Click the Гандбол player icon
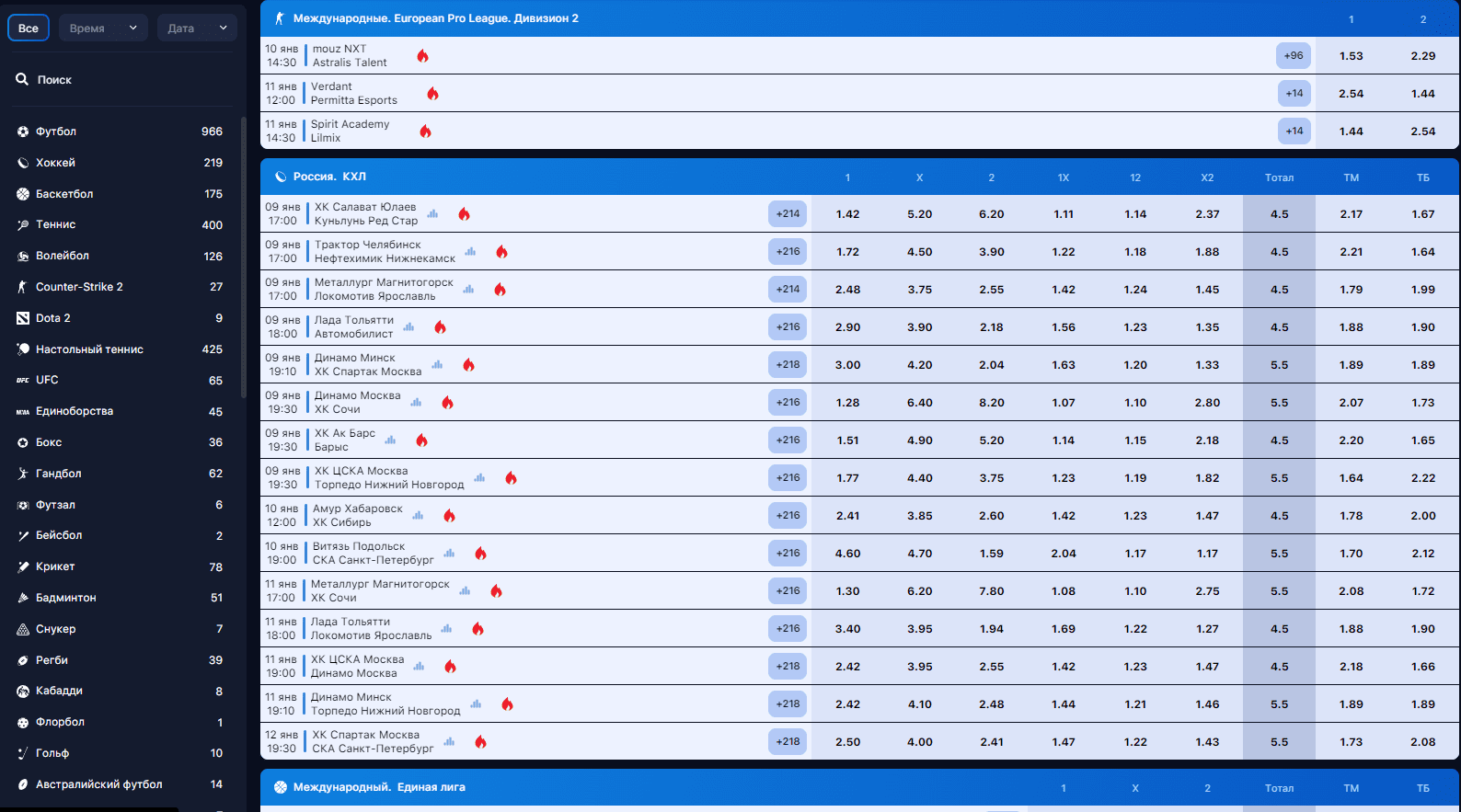Screen dimensions: 1461x812 pyautogui.click(x=23, y=474)
